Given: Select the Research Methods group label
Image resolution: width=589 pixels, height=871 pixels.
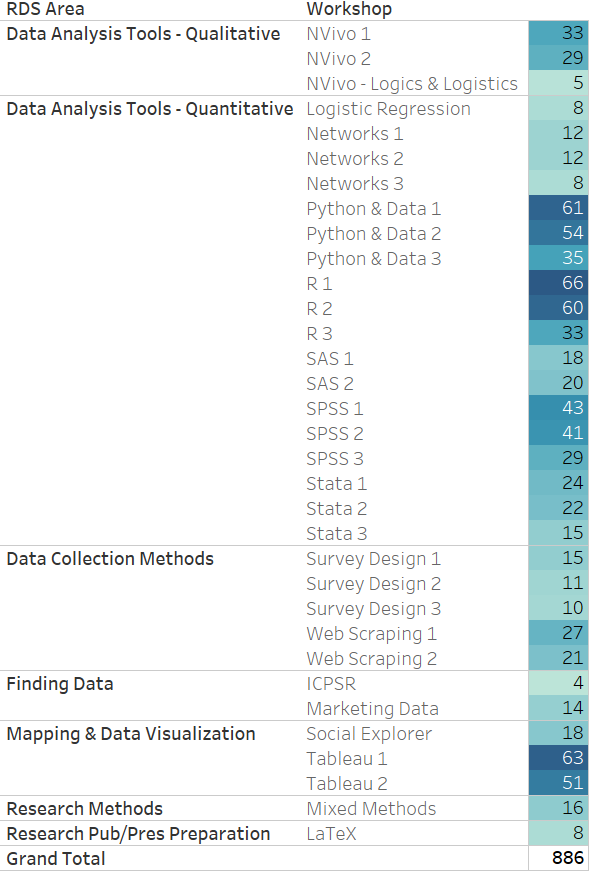Looking at the screenshot, I should [84, 809].
